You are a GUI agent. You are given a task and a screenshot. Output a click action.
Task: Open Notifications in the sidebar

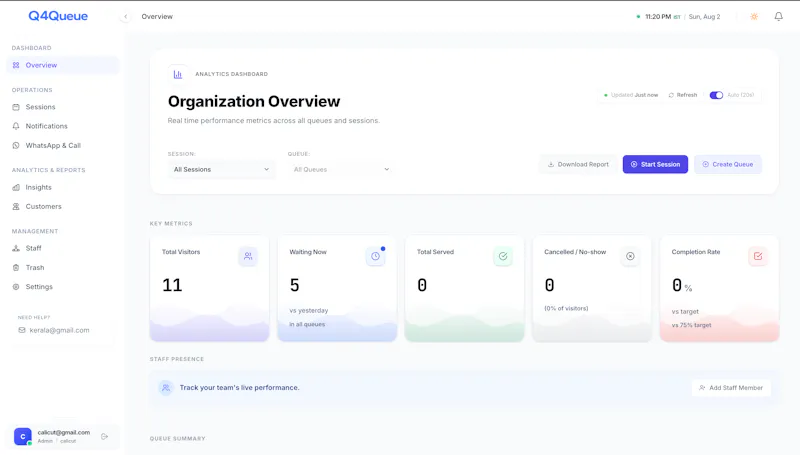63,126
